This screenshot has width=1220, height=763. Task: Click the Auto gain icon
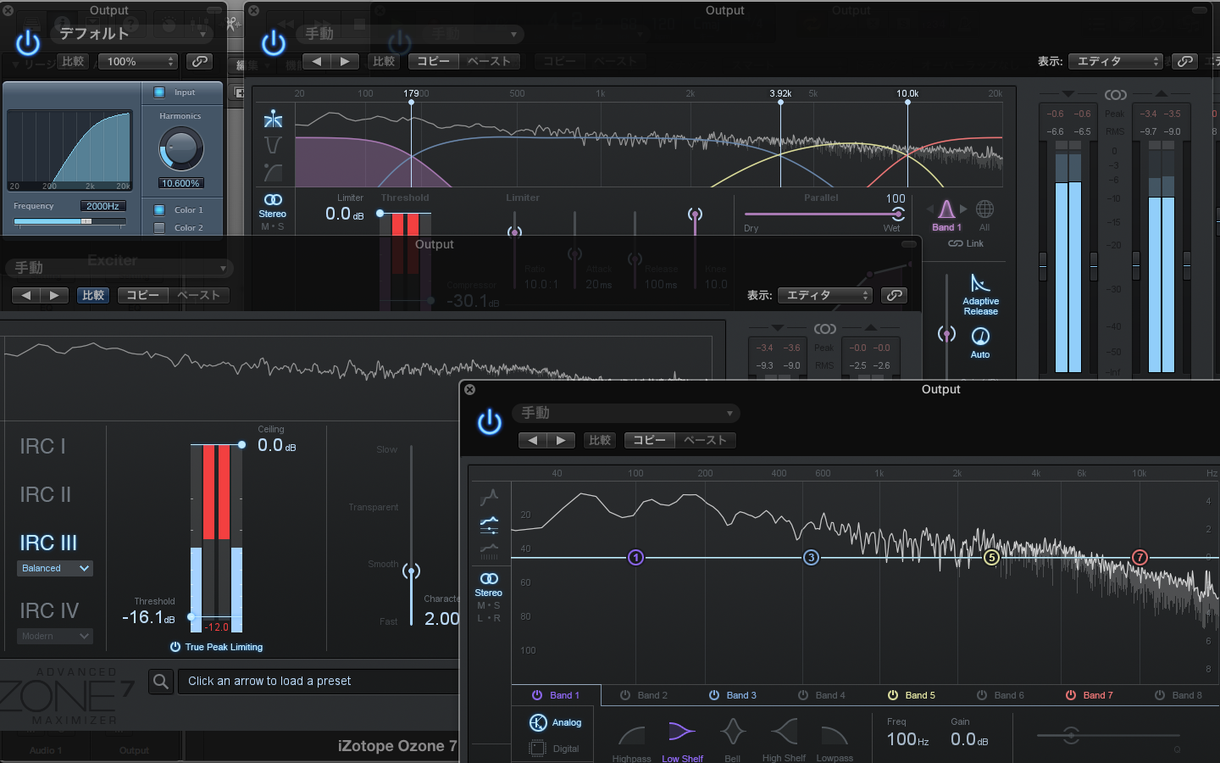(x=980, y=337)
